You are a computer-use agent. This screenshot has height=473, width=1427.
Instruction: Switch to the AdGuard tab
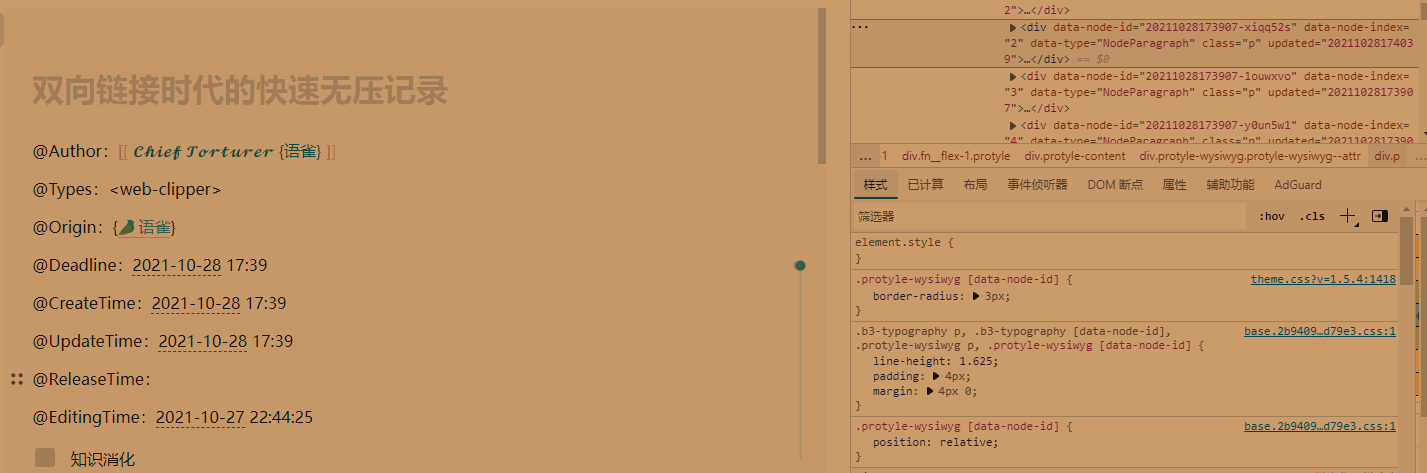point(1298,185)
